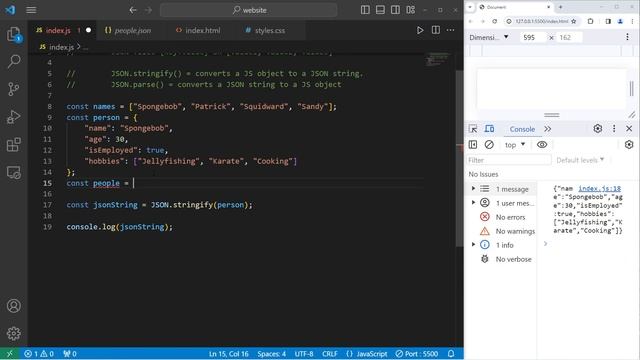640x360 pixels.
Task: Open the Remote Explorer view
Action: (x=14, y=172)
